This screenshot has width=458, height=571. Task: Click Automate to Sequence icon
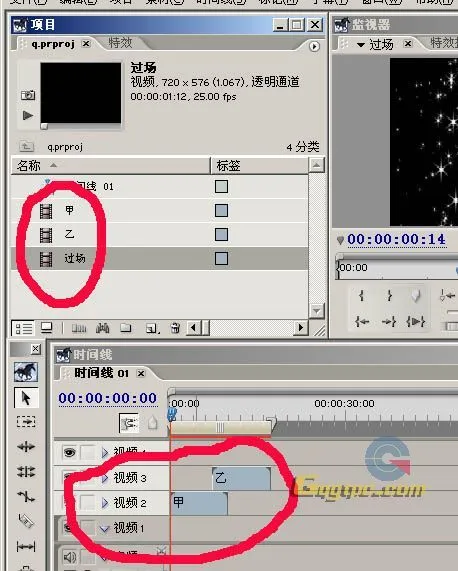79,328
